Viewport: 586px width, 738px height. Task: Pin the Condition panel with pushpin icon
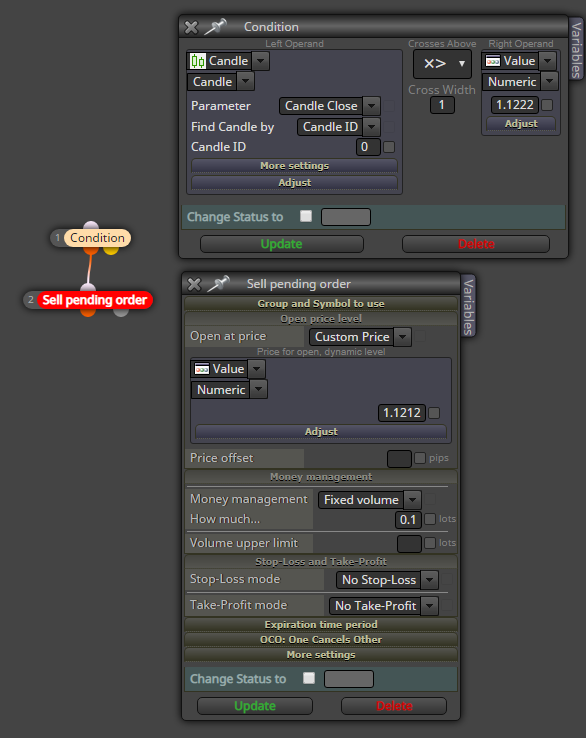click(x=216, y=26)
